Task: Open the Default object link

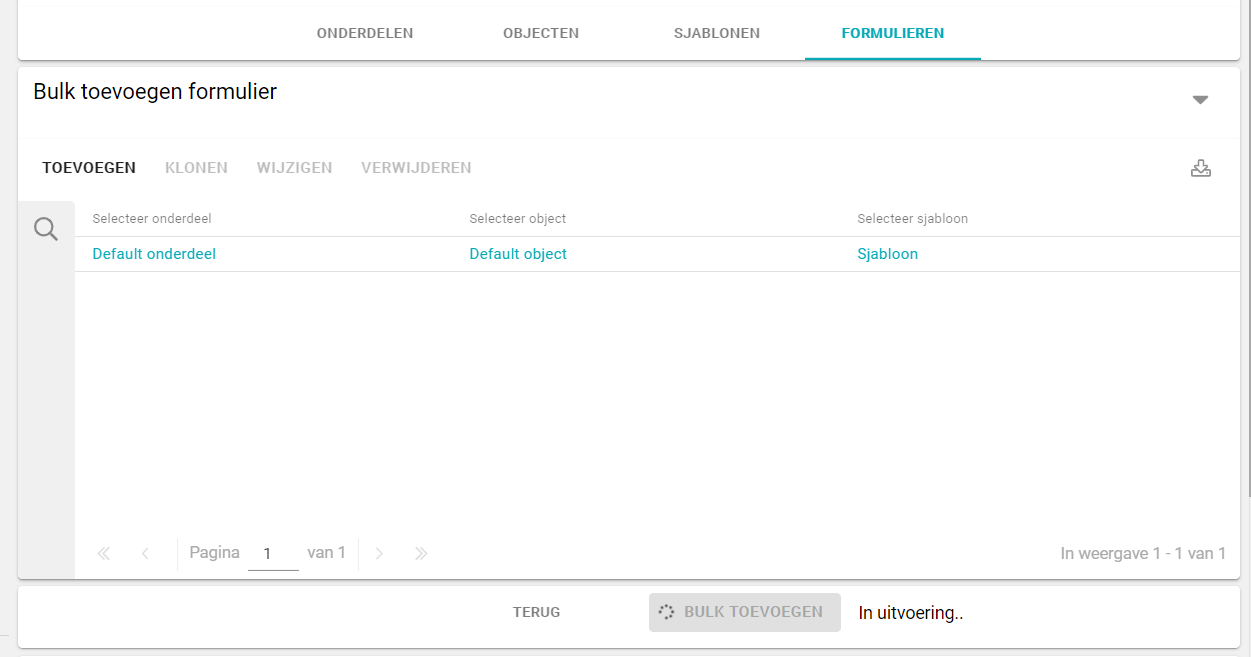Action: (x=518, y=254)
